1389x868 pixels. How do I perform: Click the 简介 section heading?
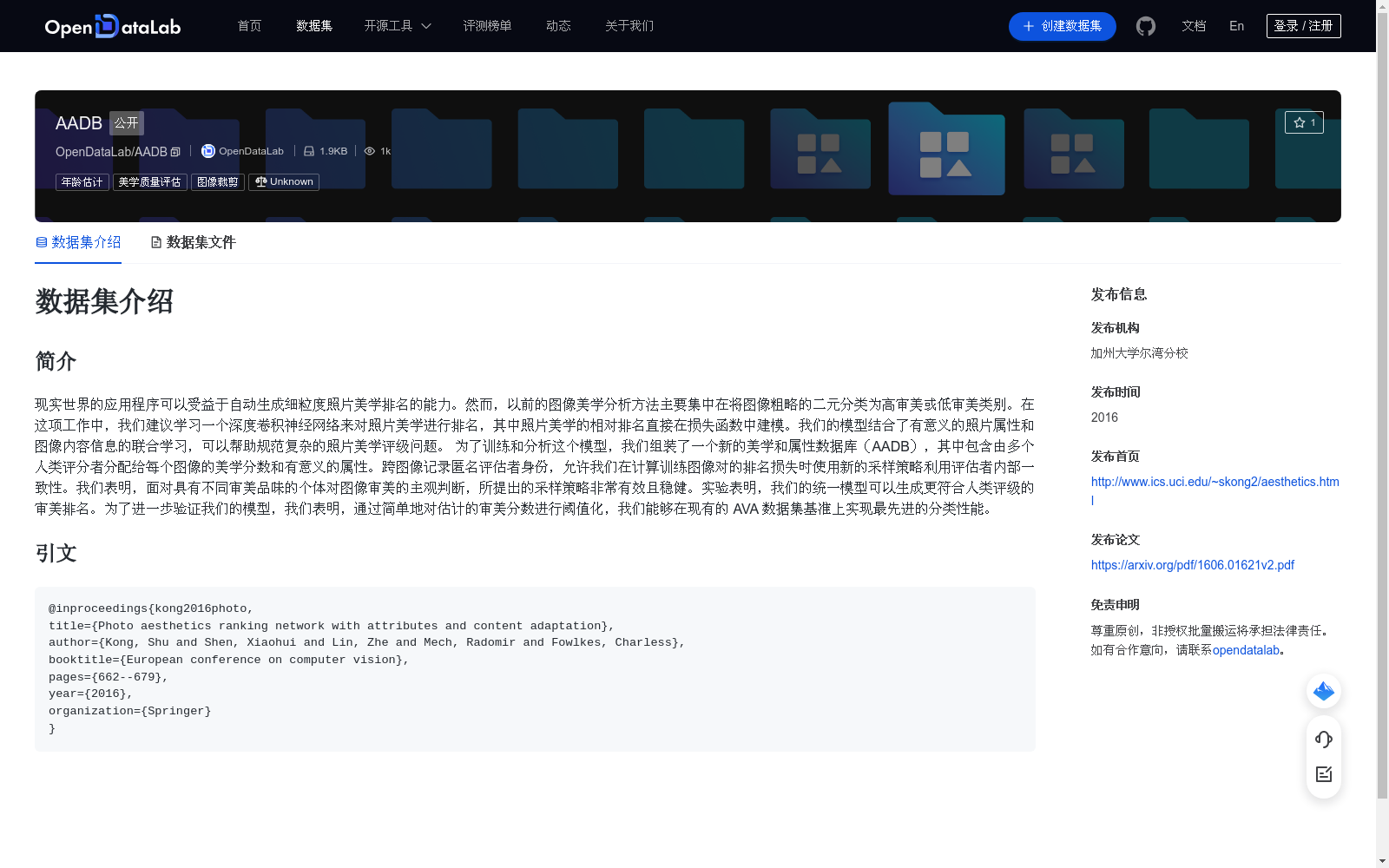coord(56,360)
